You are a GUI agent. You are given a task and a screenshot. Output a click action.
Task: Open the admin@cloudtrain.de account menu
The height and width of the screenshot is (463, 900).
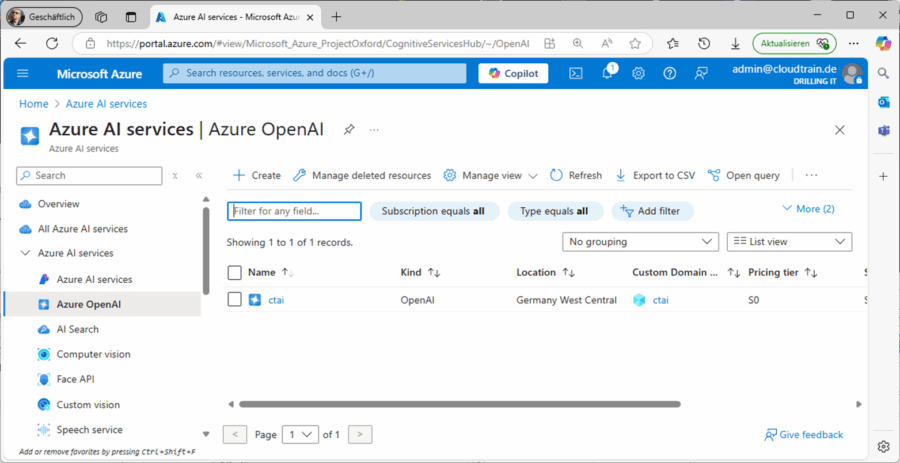tap(797, 73)
